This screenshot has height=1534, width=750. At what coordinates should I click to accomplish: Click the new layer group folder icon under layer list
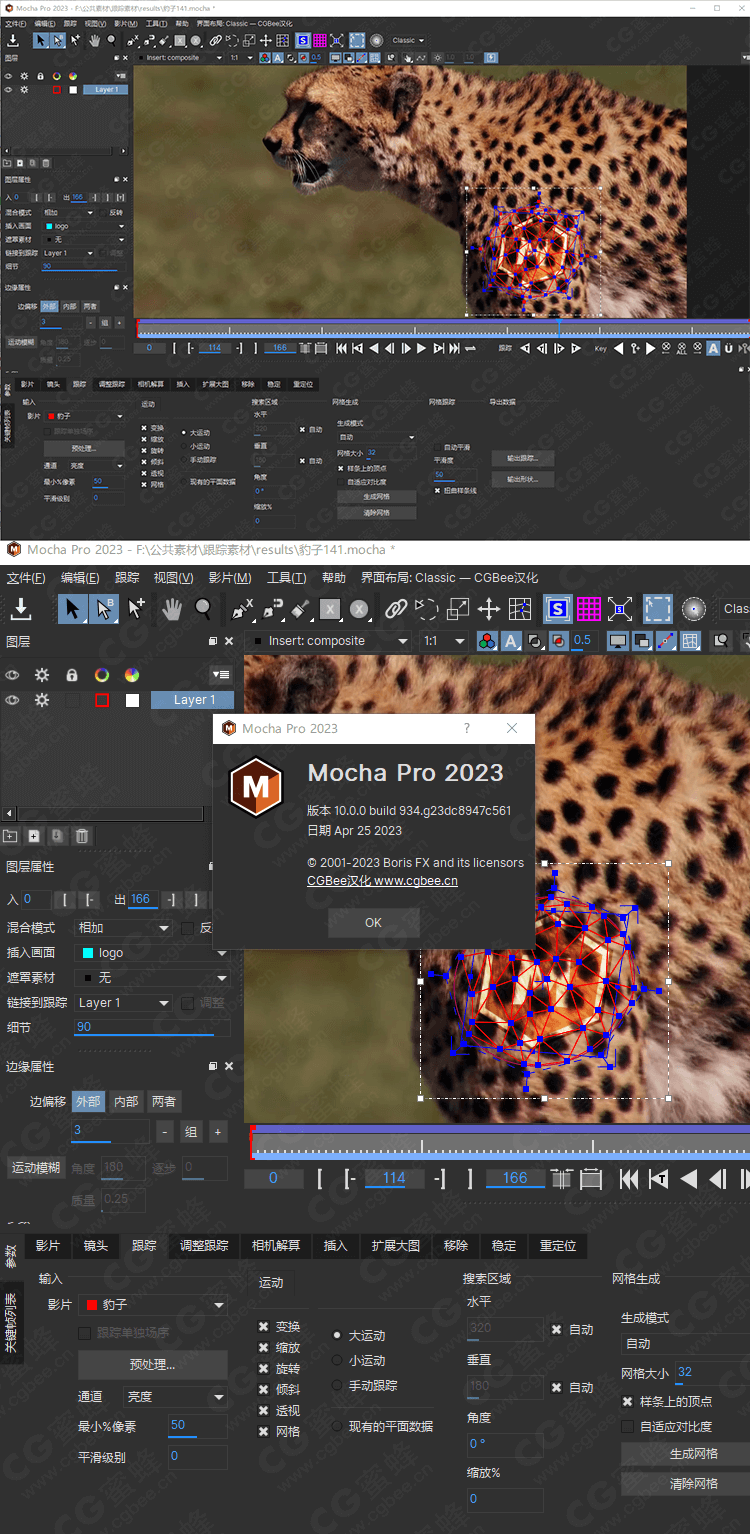click(11, 836)
